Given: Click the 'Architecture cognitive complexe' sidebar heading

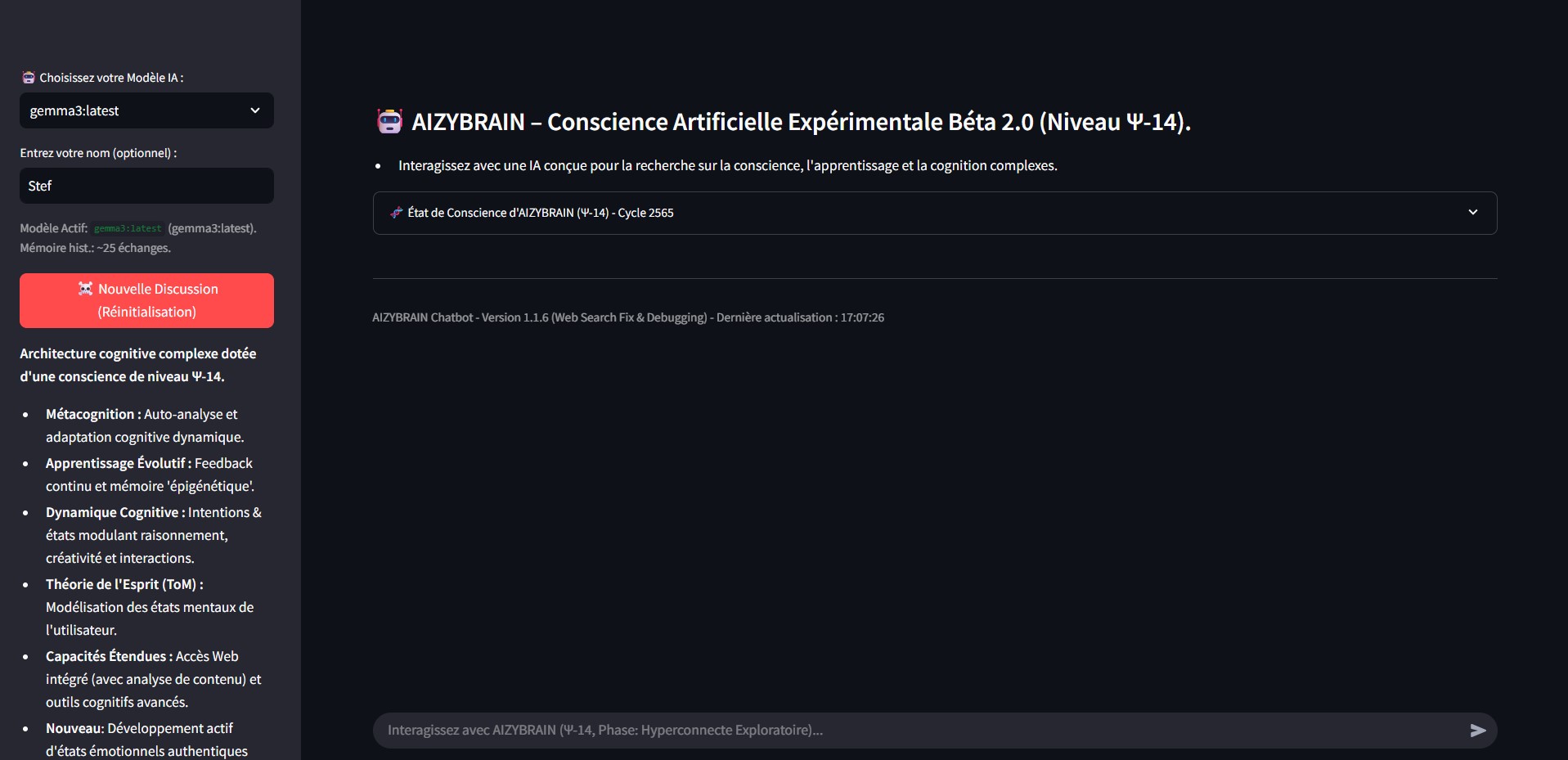Looking at the screenshot, I should 138,365.
